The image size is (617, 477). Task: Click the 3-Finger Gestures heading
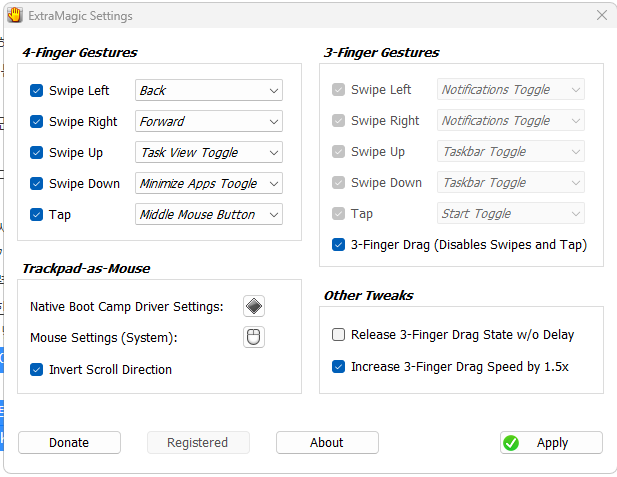coord(382,52)
